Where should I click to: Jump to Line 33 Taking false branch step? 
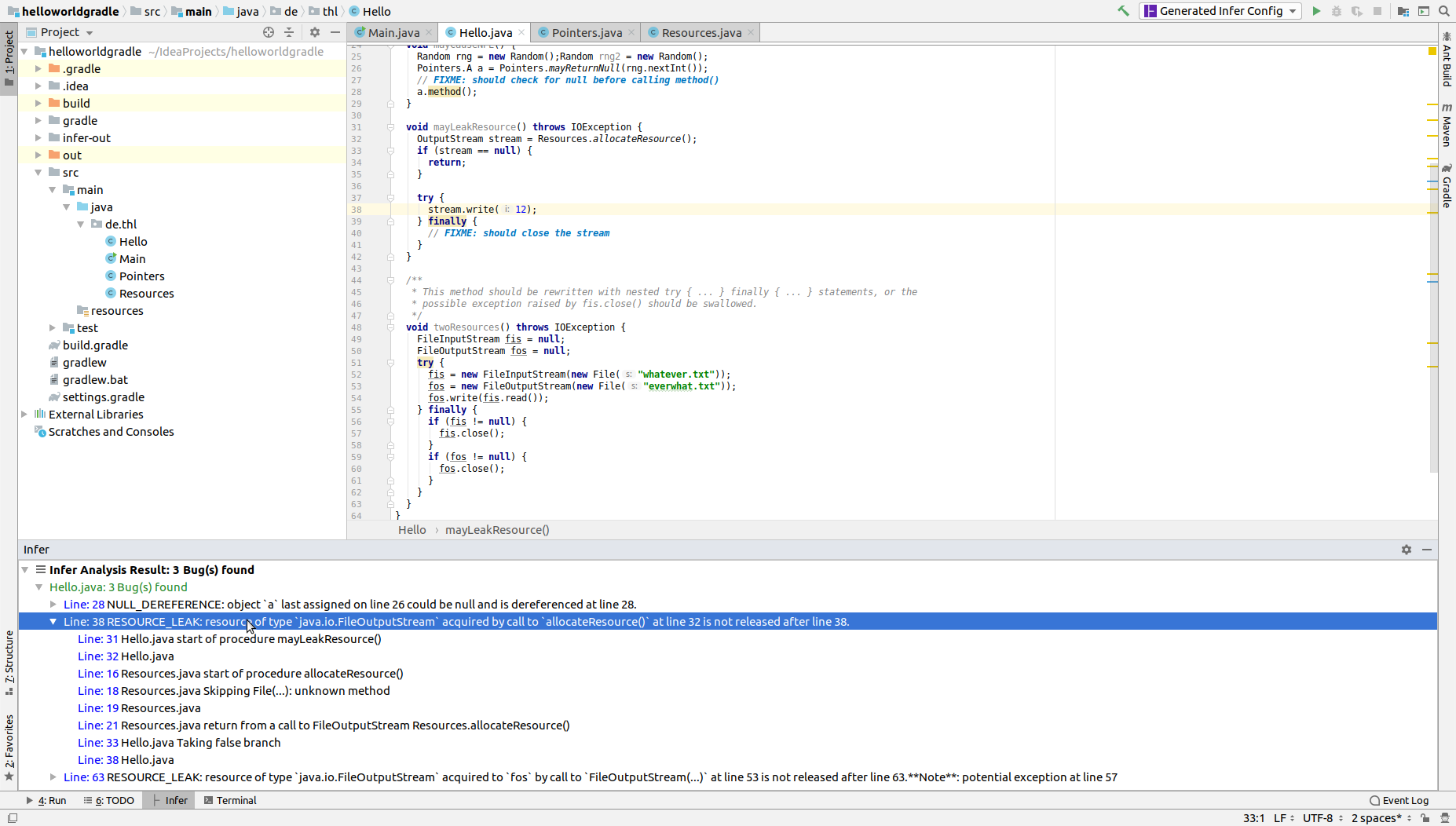[179, 743]
